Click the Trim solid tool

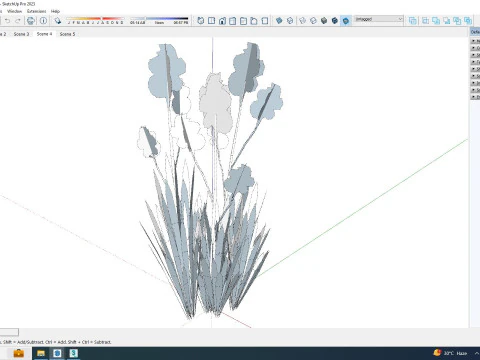point(457,21)
